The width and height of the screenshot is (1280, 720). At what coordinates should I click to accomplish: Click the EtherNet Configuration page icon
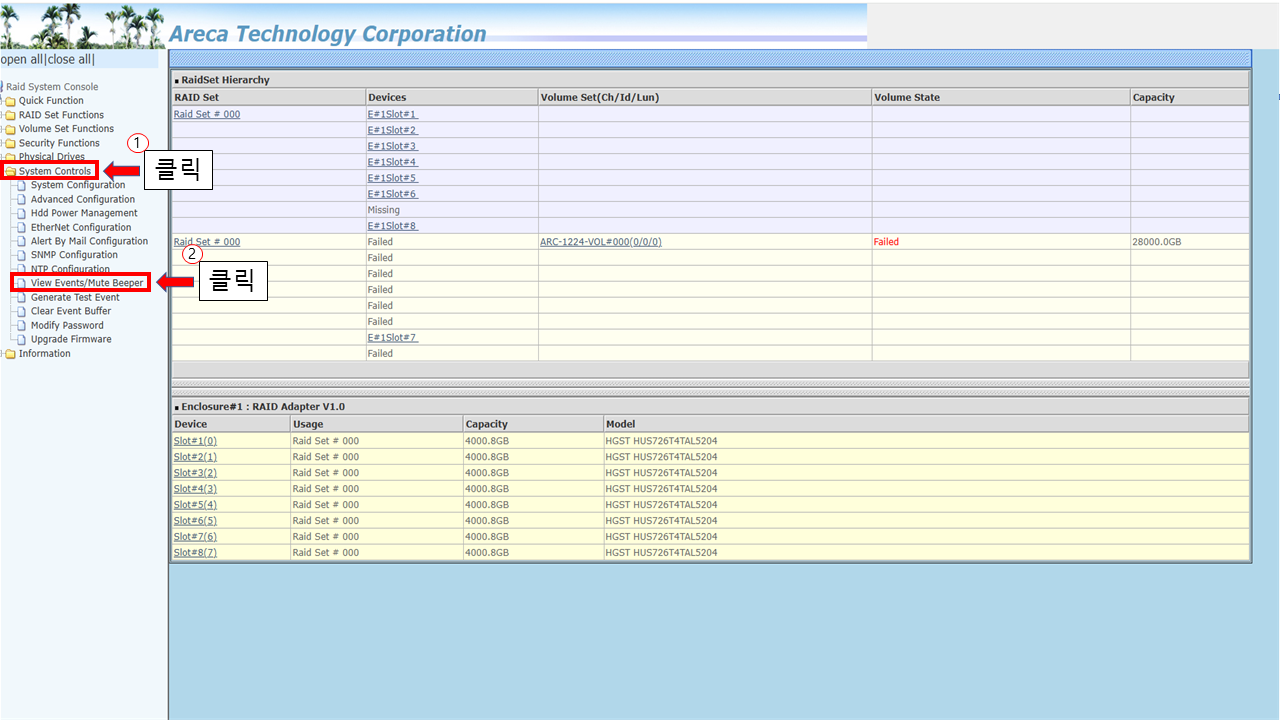[x=22, y=227]
